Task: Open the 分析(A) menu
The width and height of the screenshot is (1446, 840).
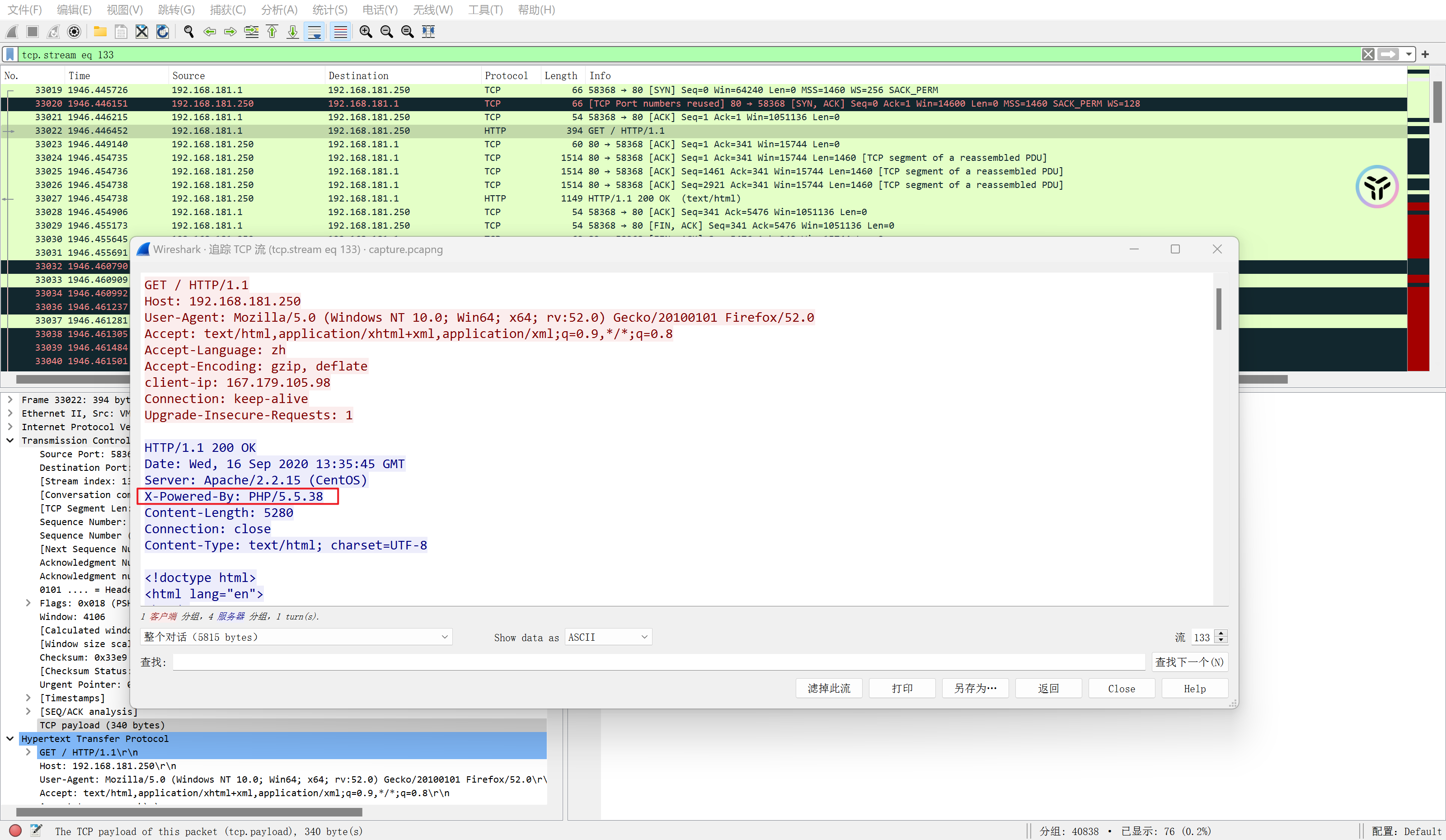Action: point(279,10)
